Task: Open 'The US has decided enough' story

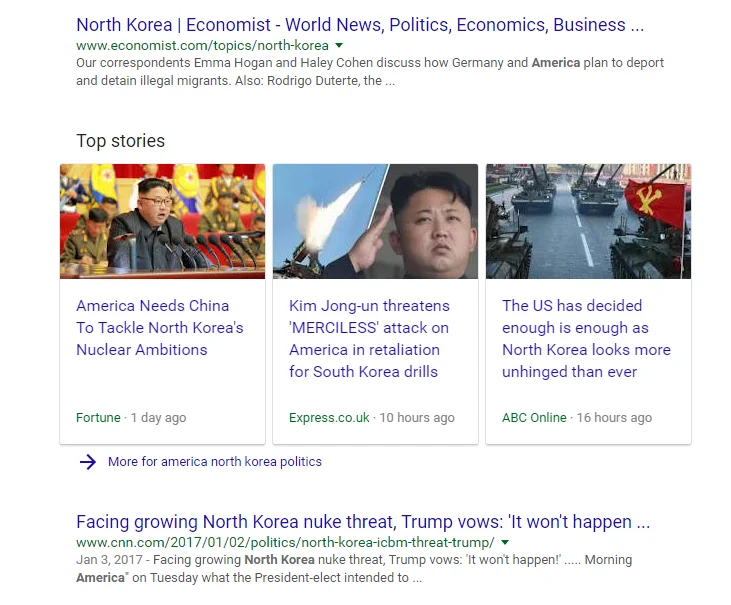Action: [586, 339]
